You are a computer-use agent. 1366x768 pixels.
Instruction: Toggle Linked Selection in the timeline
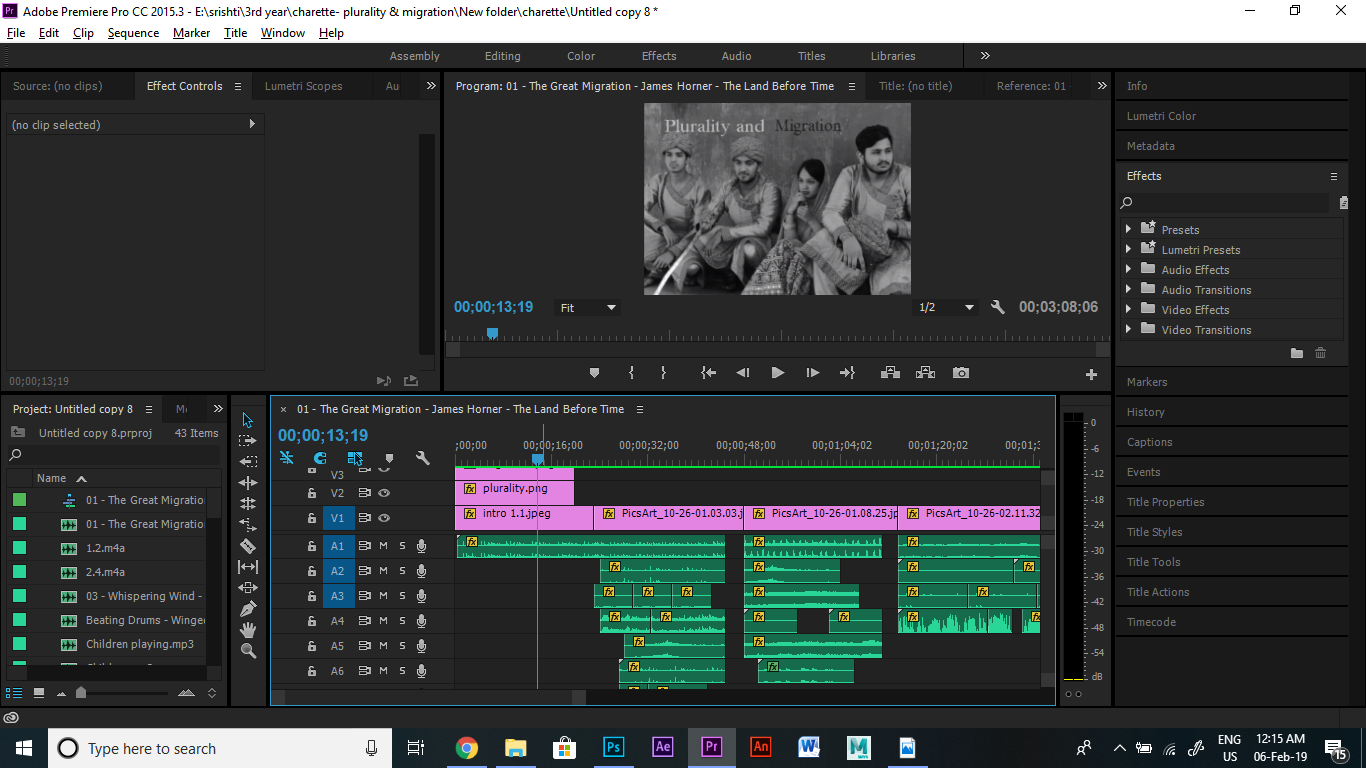tap(355, 458)
